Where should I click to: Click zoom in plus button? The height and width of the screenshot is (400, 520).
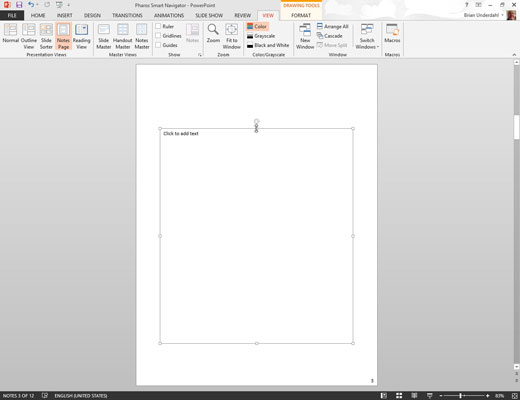(488, 396)
